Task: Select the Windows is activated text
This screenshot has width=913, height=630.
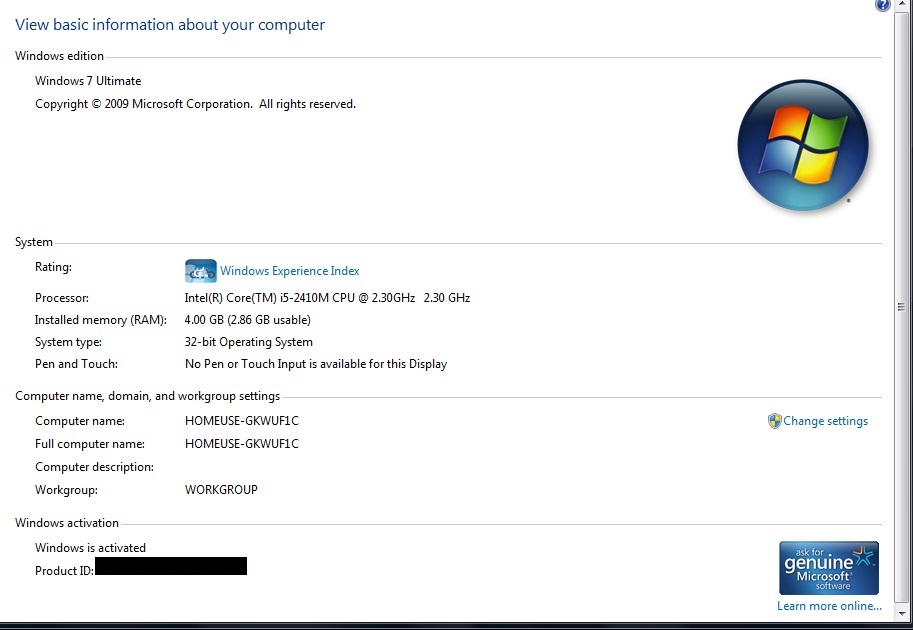Action: [x=90, y=548]
